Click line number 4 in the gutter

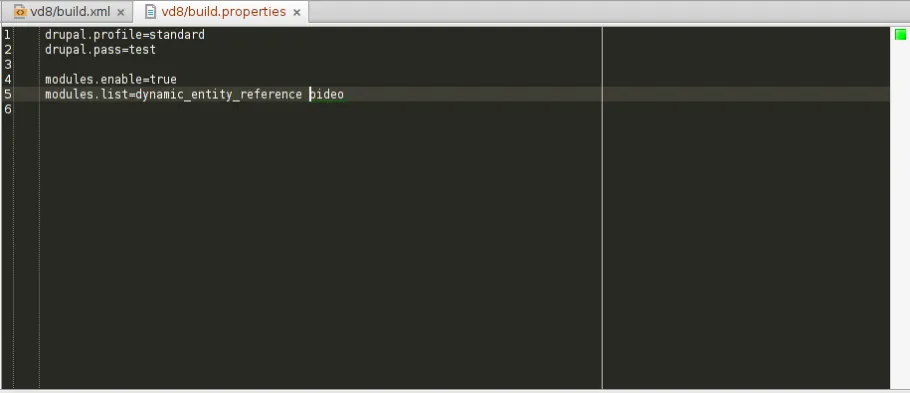coord(7,79)
